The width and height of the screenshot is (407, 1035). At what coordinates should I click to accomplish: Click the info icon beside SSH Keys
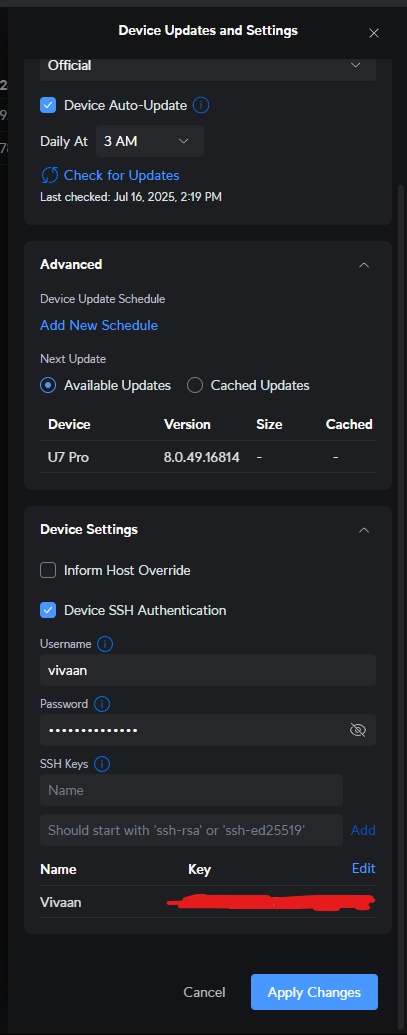102,764
